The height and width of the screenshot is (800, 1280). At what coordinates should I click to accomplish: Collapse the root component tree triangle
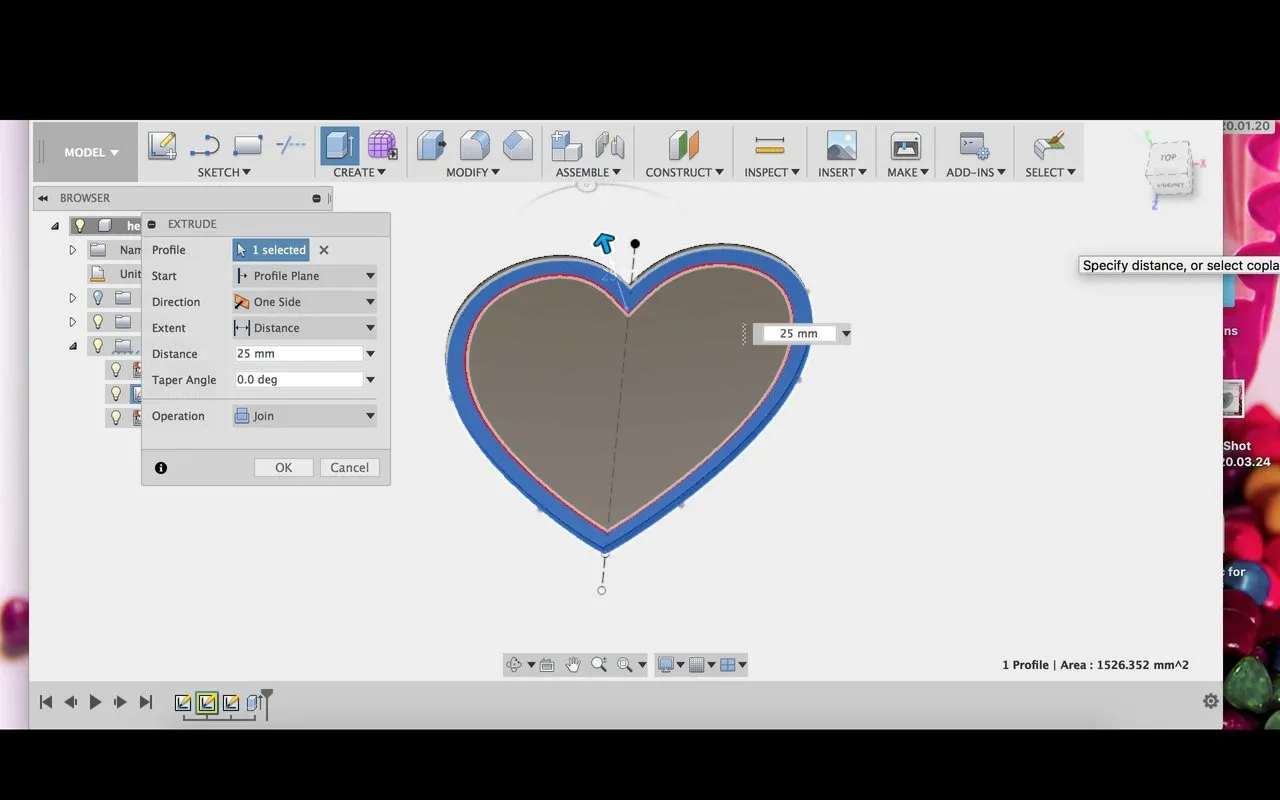pyautogui.click(x=55, y=226)
